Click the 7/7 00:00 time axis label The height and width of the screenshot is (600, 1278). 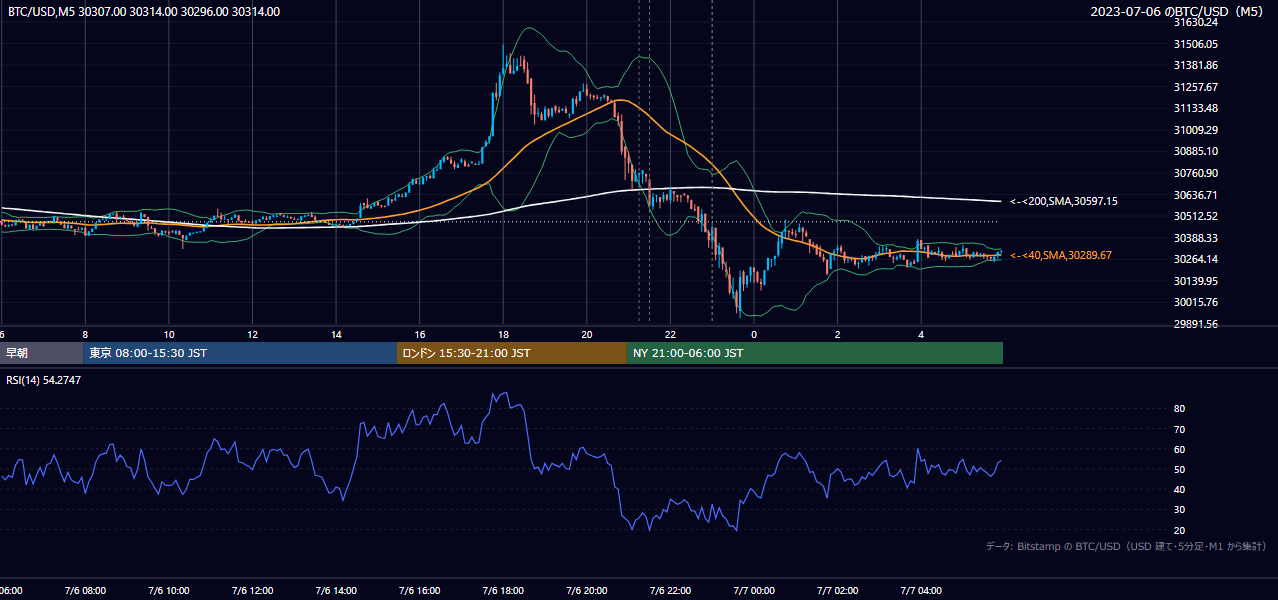pos(754,590)
